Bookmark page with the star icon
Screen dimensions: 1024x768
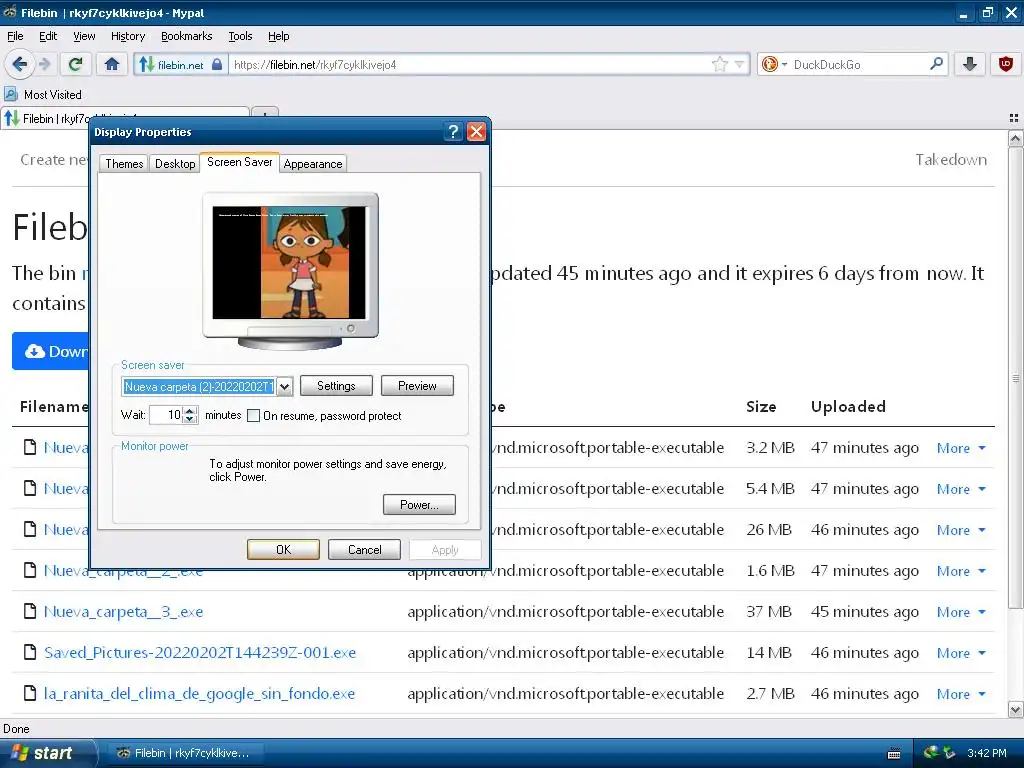(x=719, y=65)
